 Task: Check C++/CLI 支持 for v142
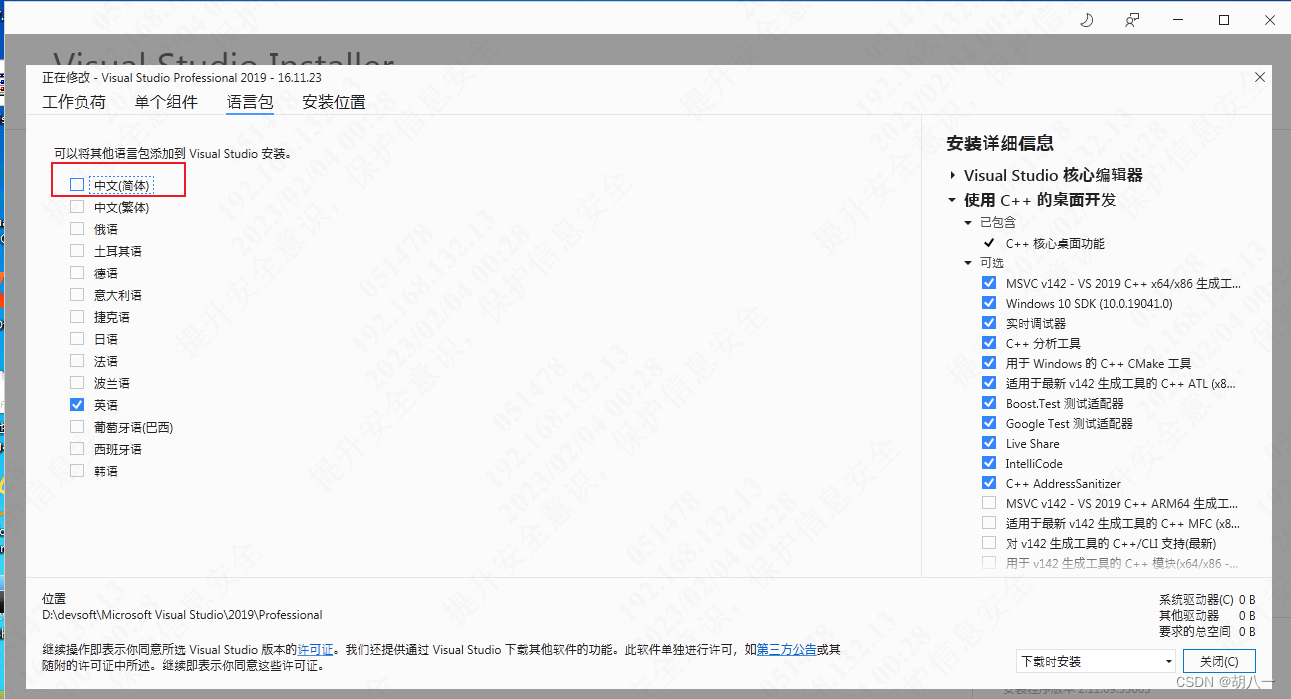coord(989,543)
